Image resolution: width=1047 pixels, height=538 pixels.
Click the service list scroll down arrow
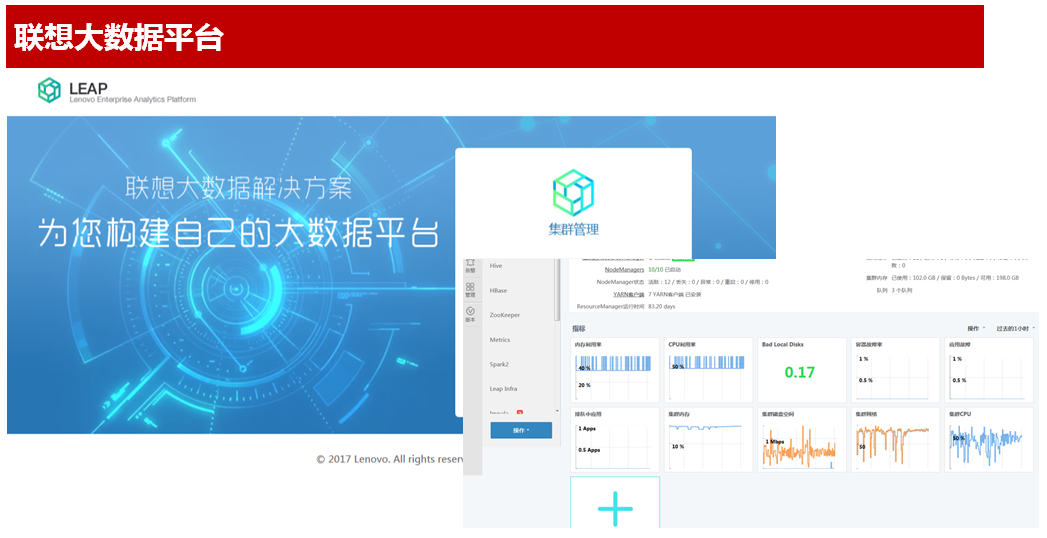(x=557, y=411)
